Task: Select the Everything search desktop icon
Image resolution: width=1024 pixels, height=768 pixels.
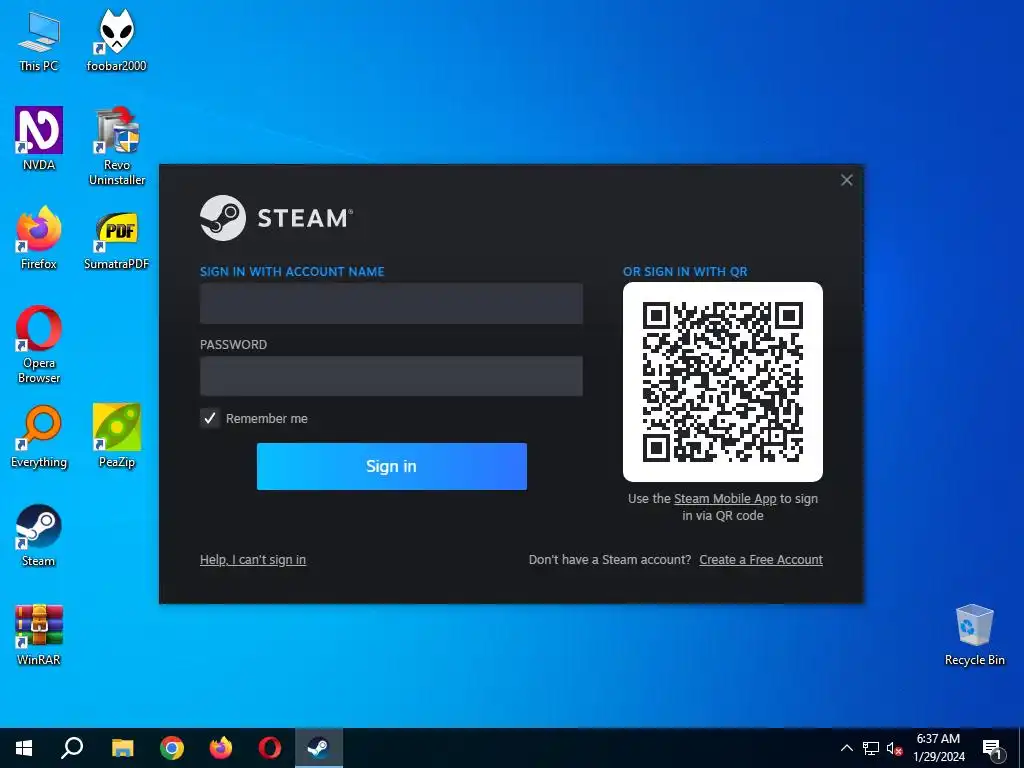Action: [39, 437]
